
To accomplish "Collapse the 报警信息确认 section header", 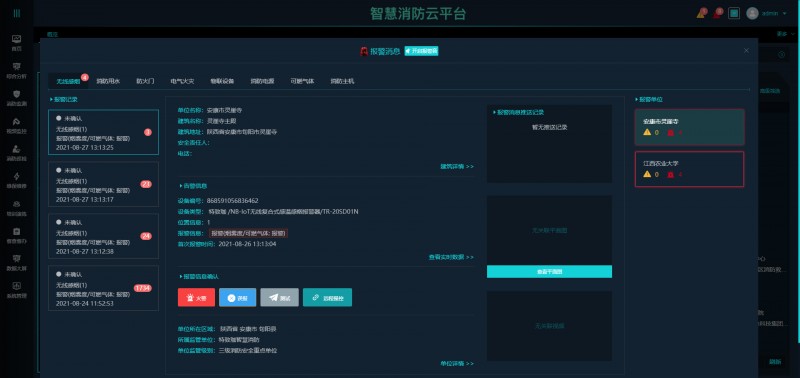I will coord(198,276).
